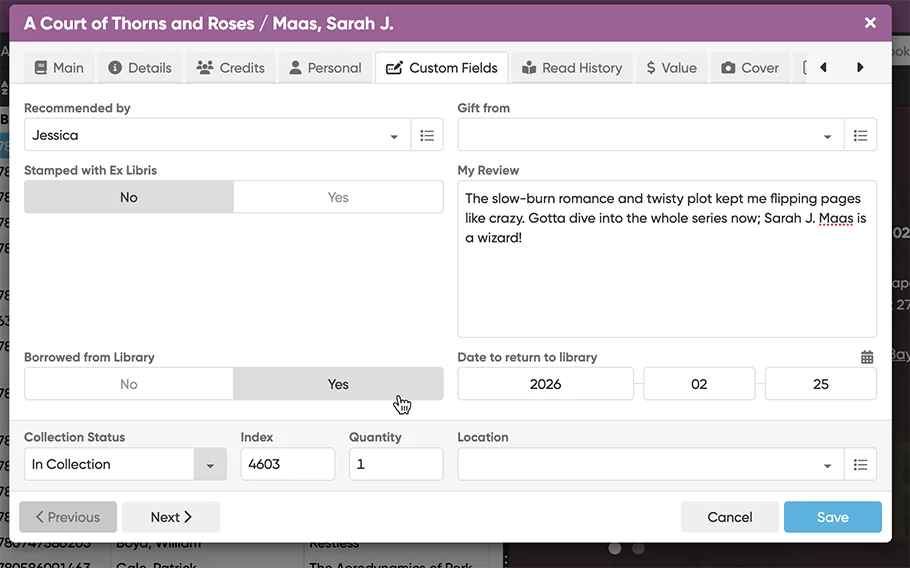
Task: Open the Gift from list manager icon
Action: click(860, 135)
